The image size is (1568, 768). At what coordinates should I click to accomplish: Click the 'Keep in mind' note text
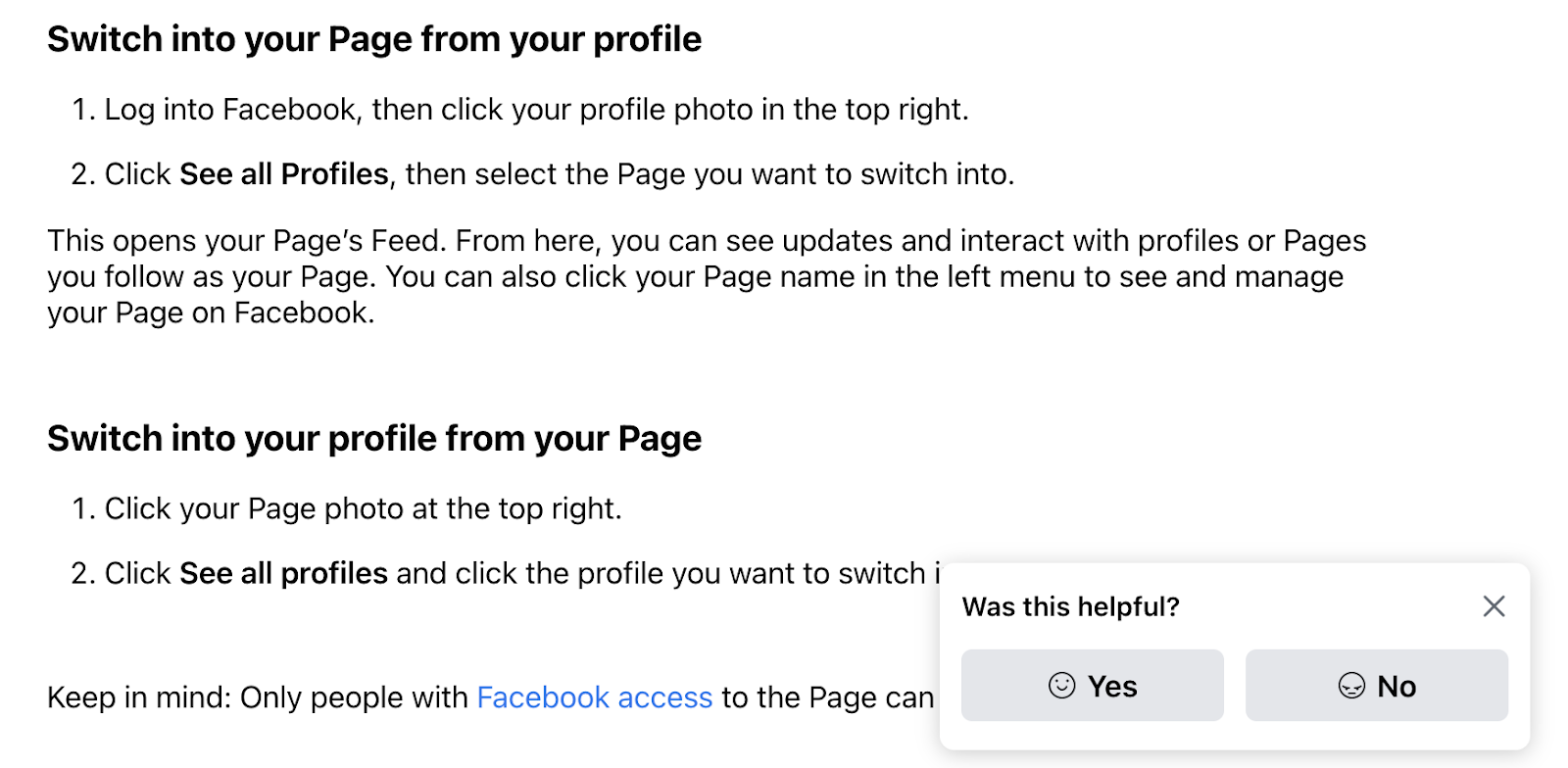[257, 697]
